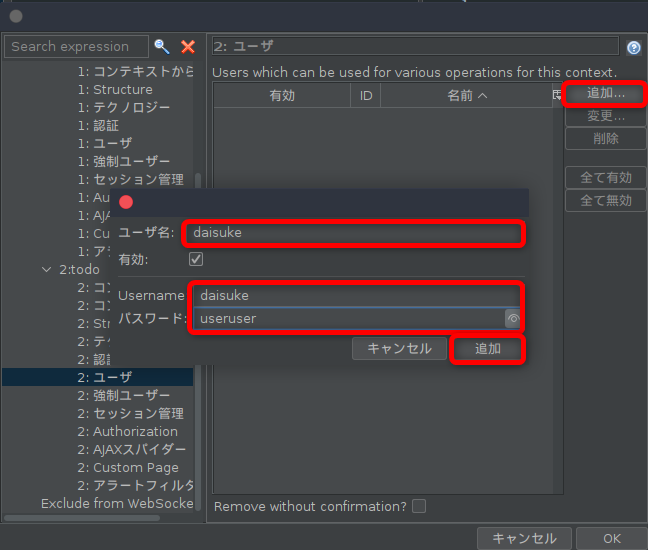Click the ユーザ名 field containing daisuke
Screen dimensions: 648x550
pos(353,233)
